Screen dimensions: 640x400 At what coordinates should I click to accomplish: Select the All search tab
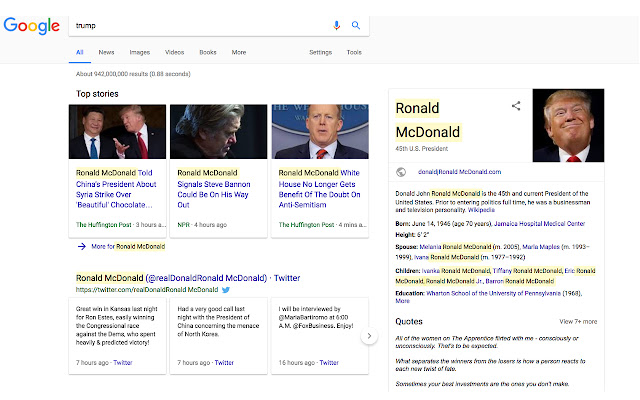point(80,52)
